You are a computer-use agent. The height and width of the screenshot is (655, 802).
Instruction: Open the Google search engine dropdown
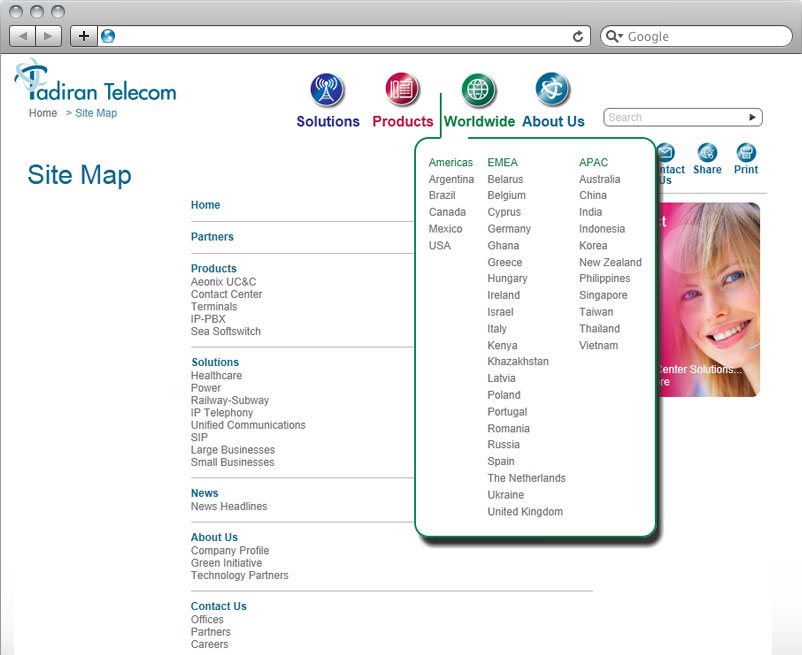click(615, 37)
